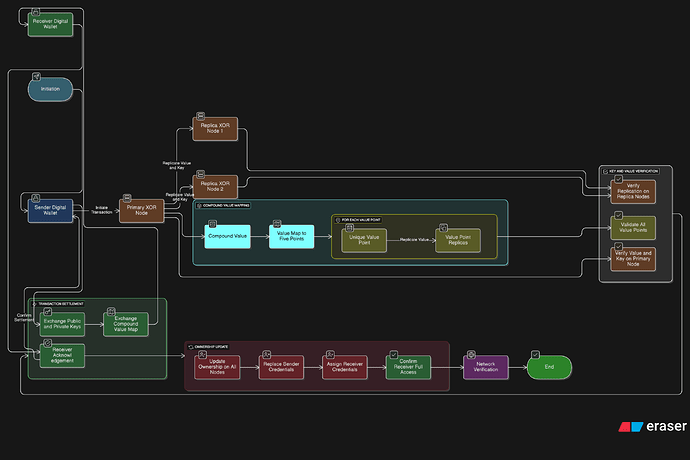Viewport: 690px width, 460px height.
Task: Click the 'FOR EACH VALUE POINT' group title
Action: 361,220
